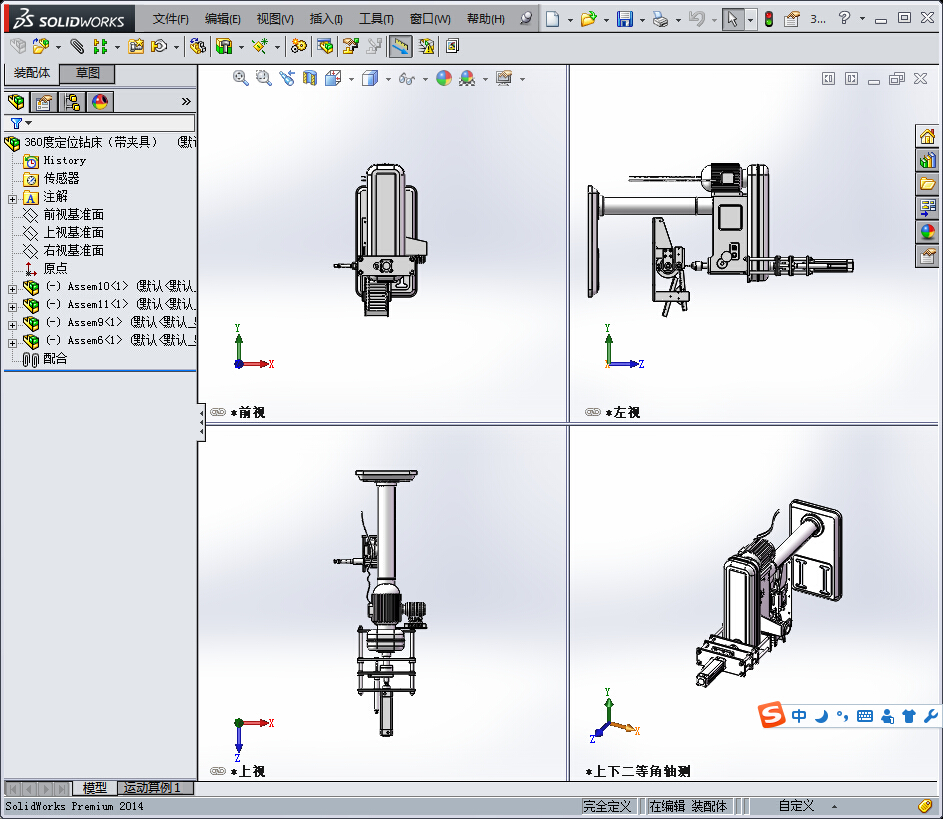This screenshot has height=819, width=943.
Task: Open the 插入(I) menu
Action: (326, 19)
